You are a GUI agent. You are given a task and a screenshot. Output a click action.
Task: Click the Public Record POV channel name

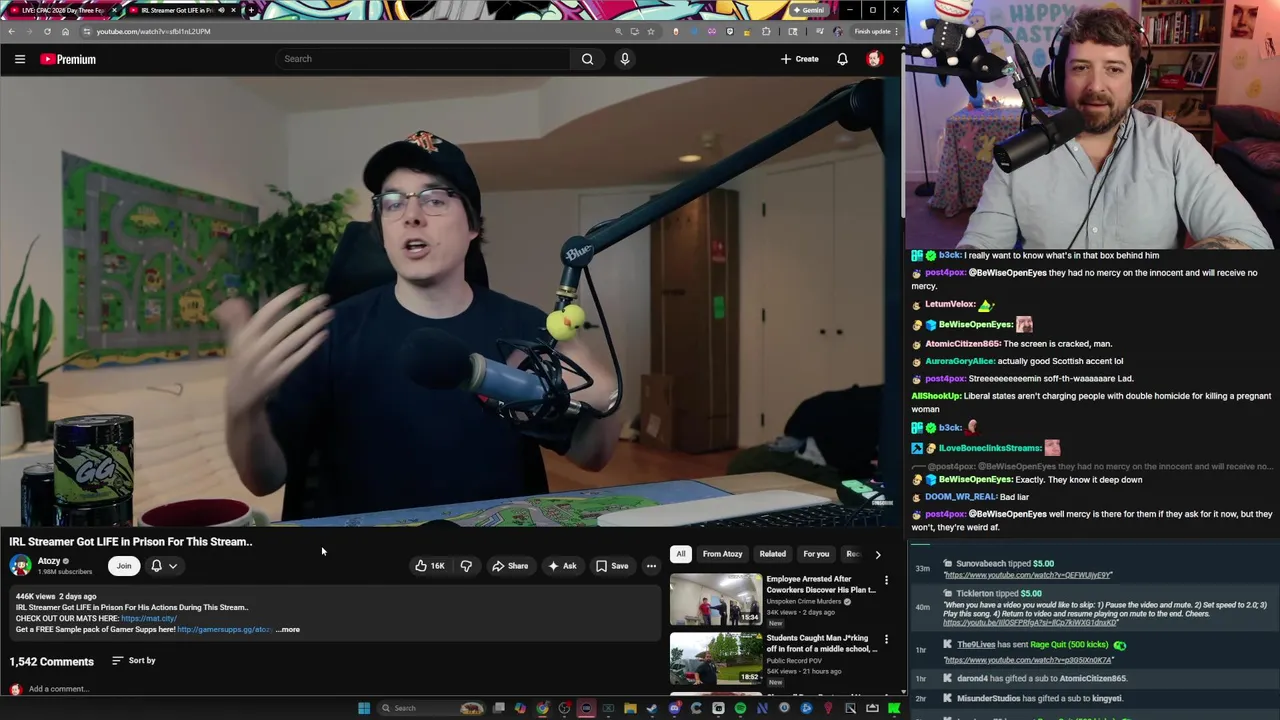pyautogui.click(x=802, y=661)
